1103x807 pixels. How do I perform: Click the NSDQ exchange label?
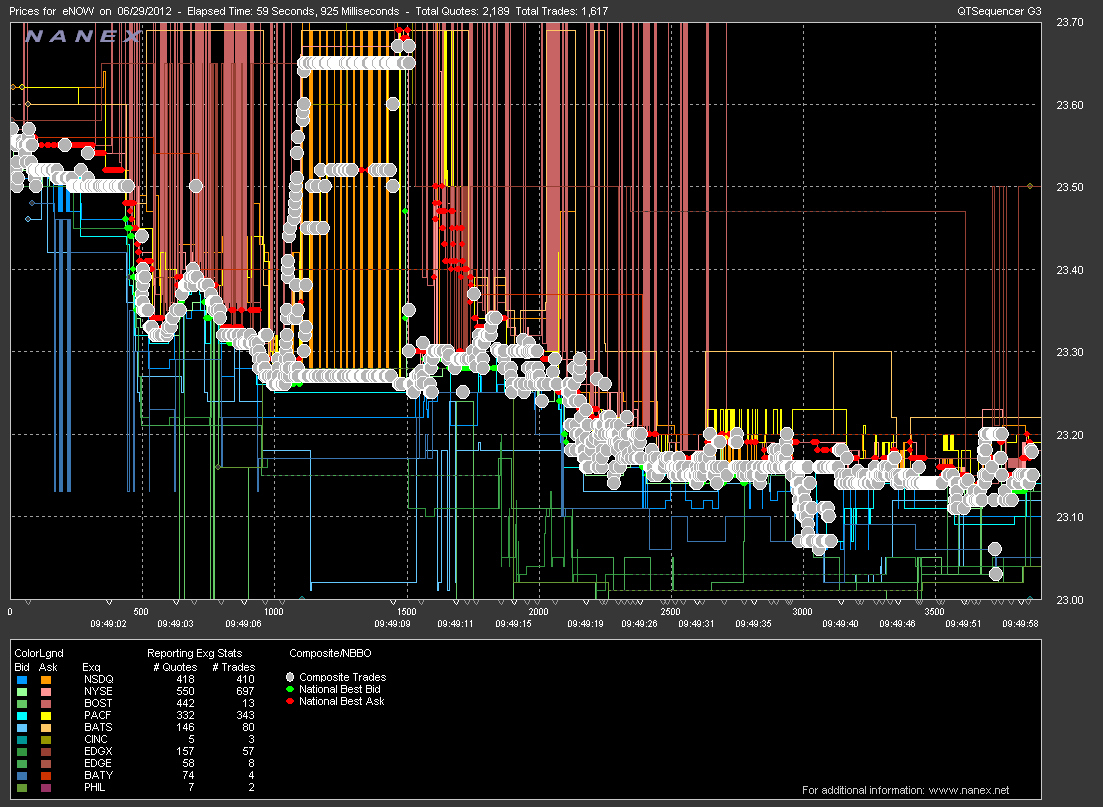98,680
